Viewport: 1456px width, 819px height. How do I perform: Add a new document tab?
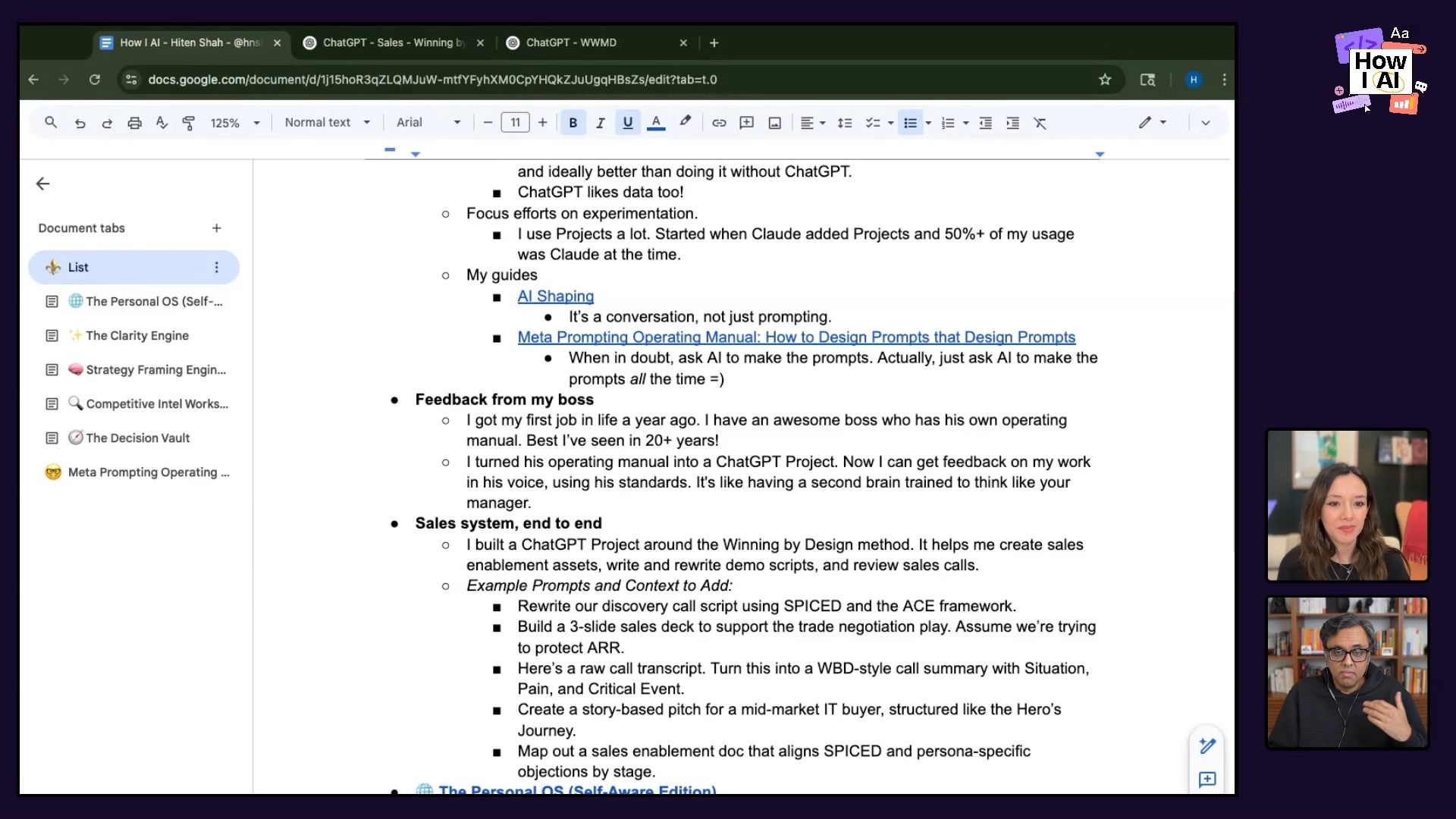217,227
